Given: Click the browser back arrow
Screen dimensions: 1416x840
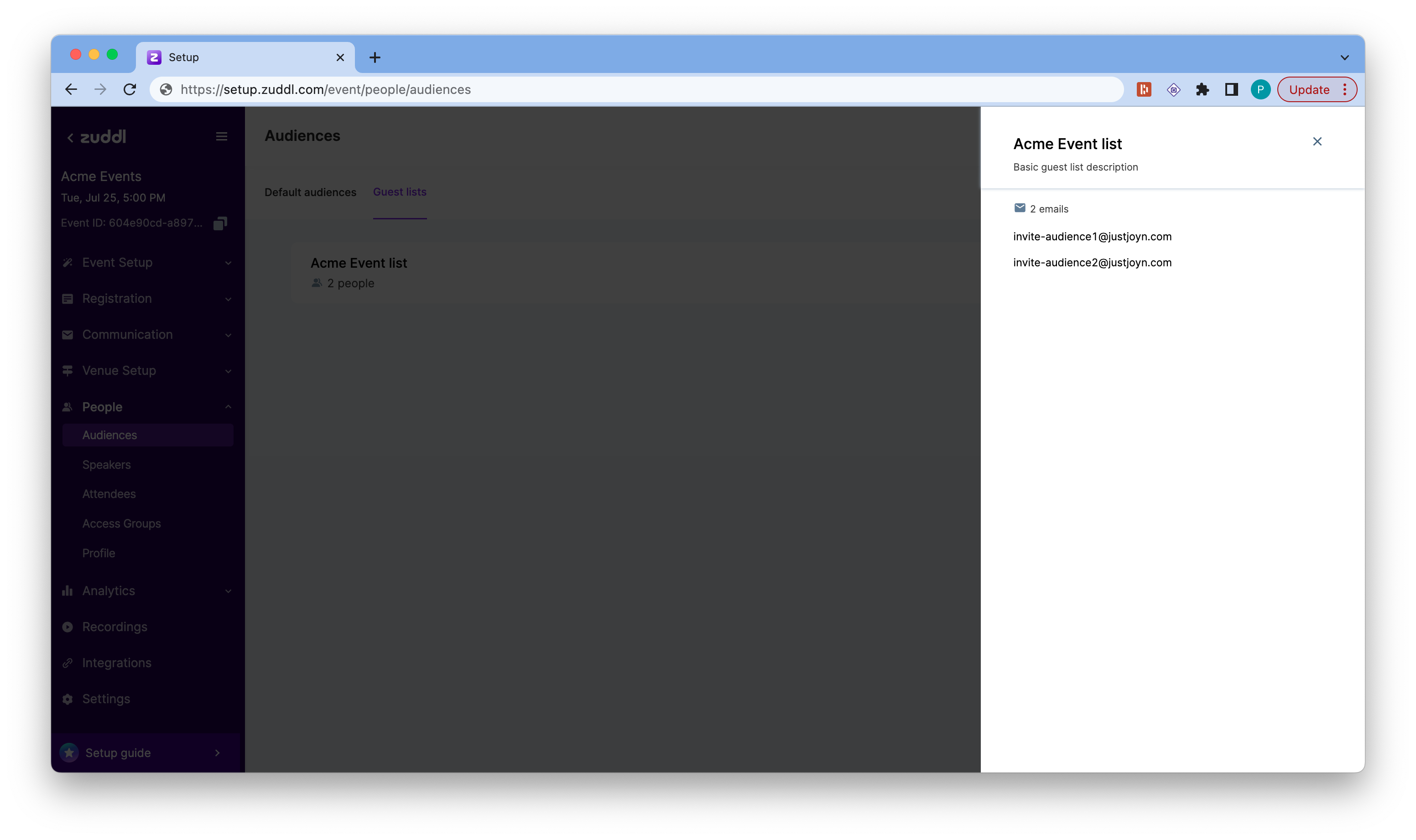Looking at the screenshot, I should [71, 89].
